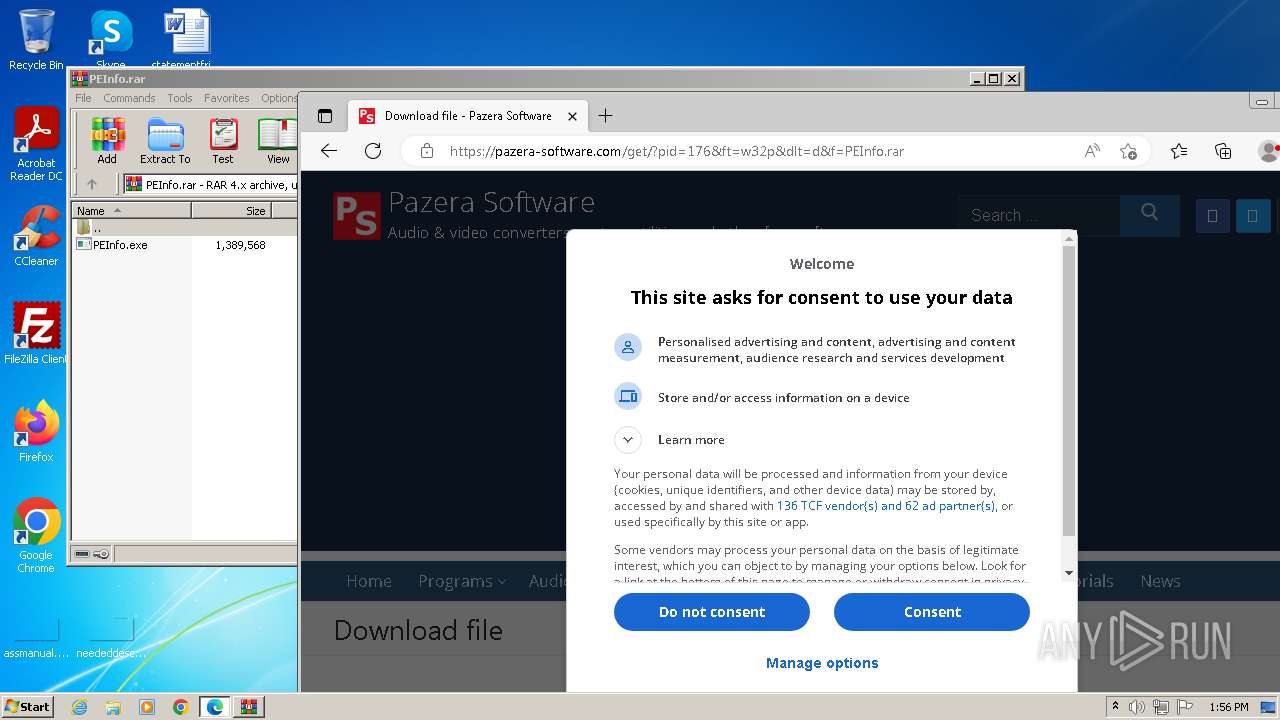Open FileZilla Client desktop shortcut
1280x720 pixels.
[36, 334]
